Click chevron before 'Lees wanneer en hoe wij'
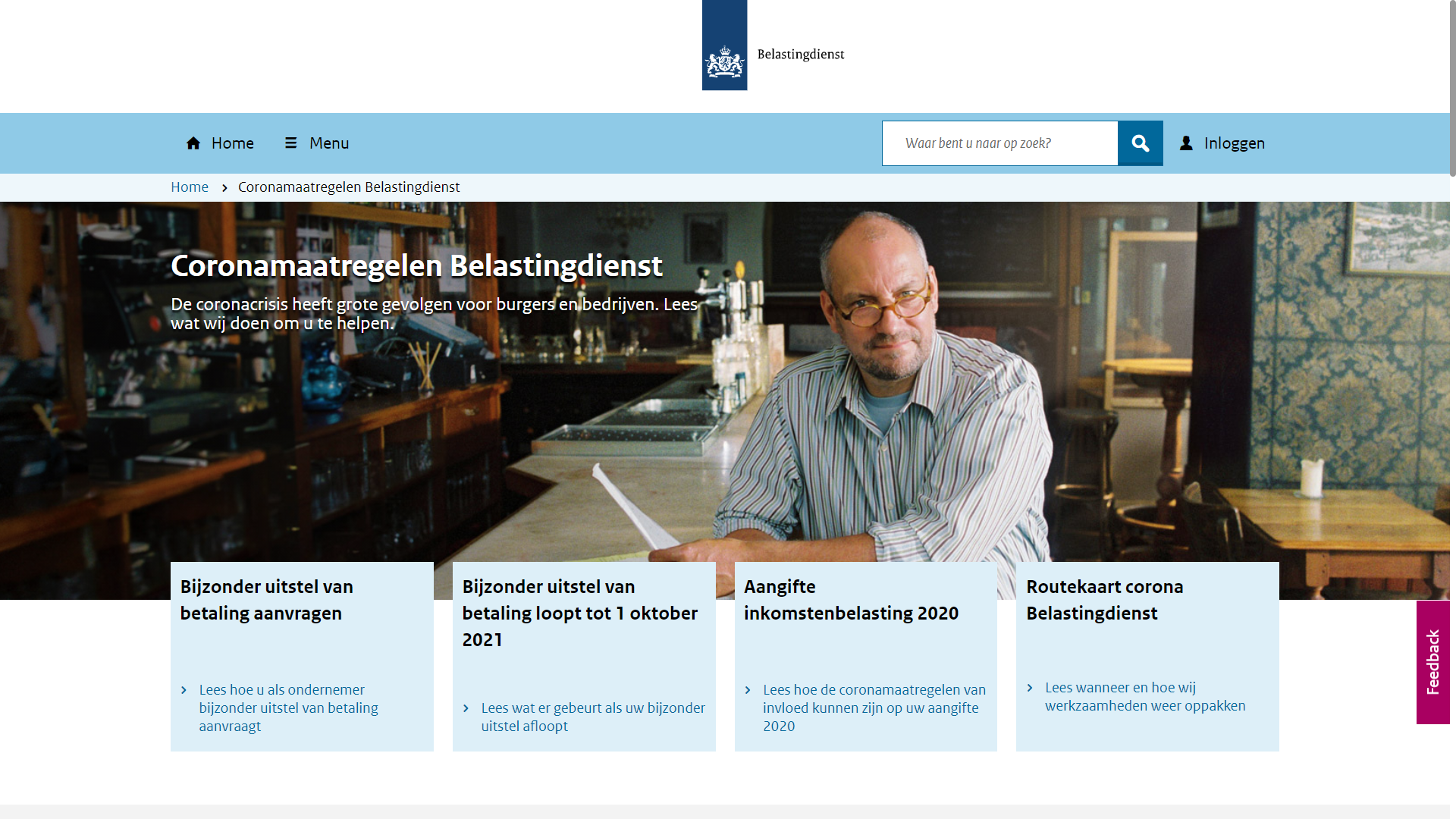The image size is (1456, 819). [x=1030, y=688]
